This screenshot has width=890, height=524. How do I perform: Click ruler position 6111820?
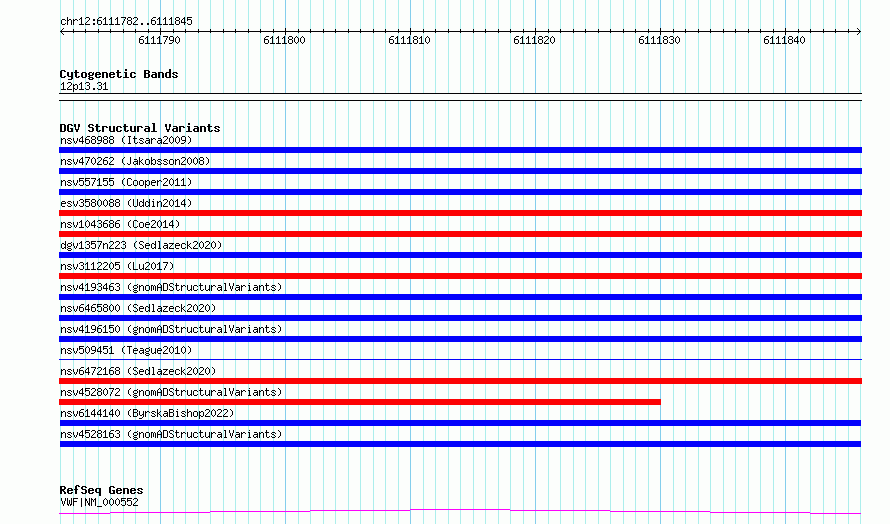tap(534, 40)
